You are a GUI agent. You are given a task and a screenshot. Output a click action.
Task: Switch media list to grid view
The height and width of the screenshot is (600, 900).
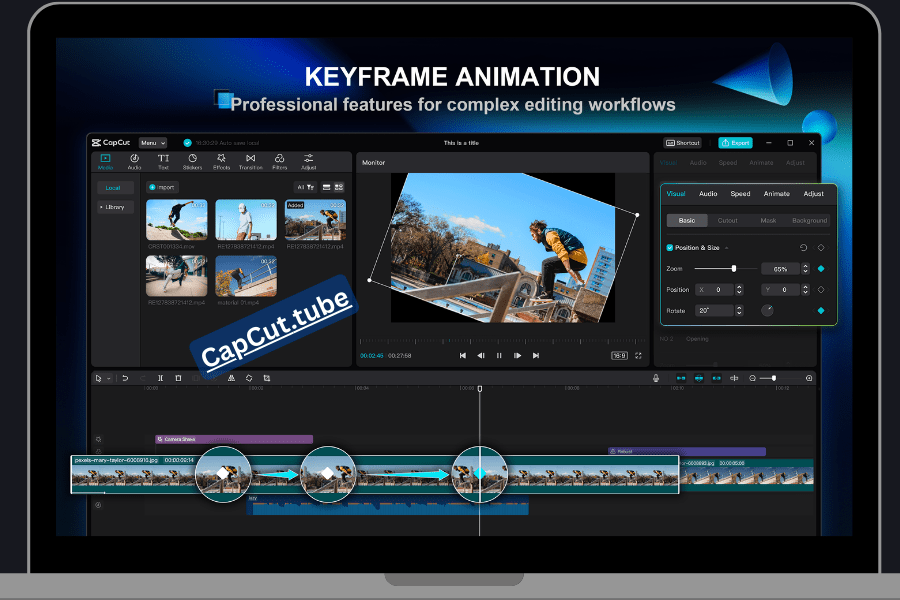point(339,187)
